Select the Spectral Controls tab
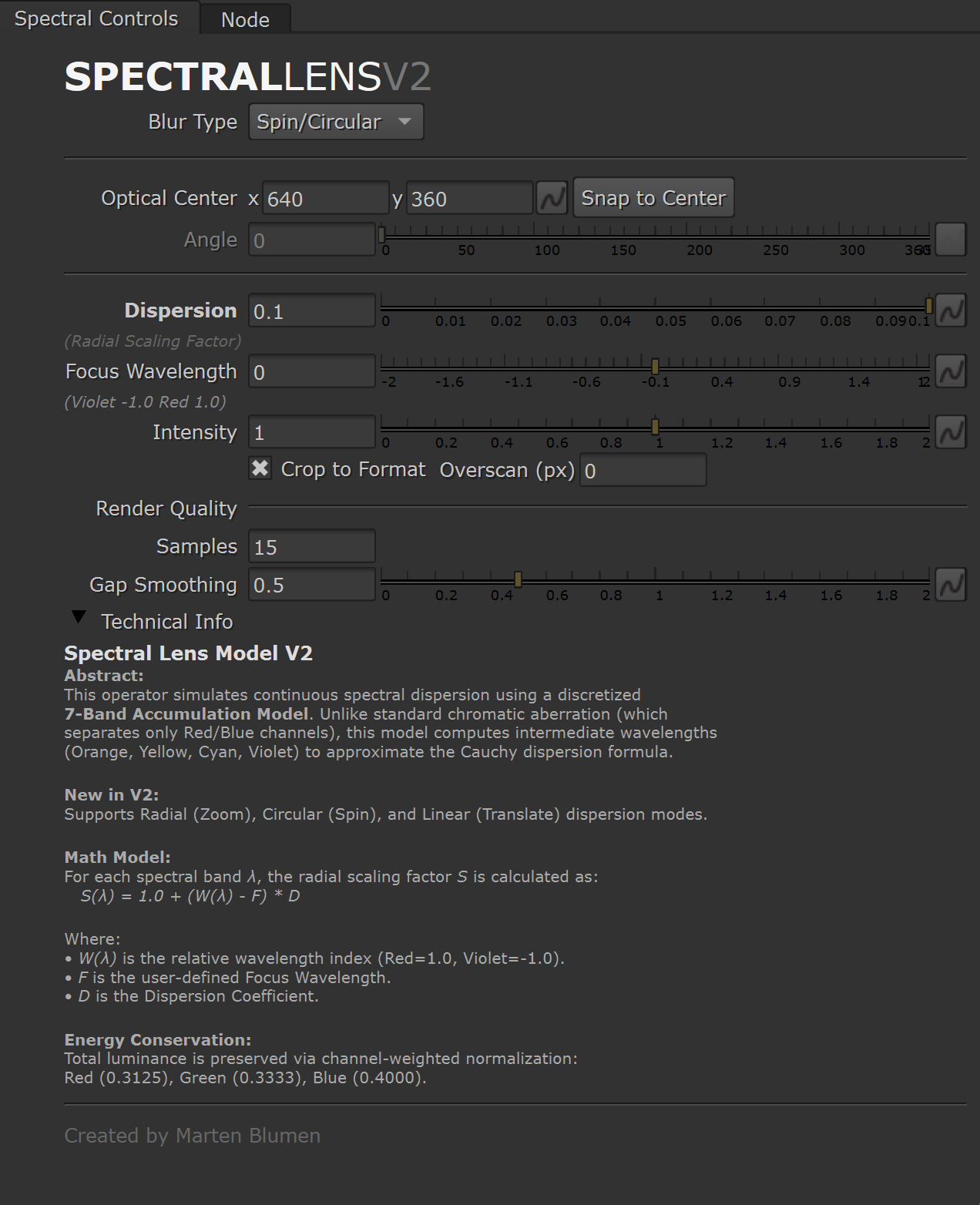Viewport: 980px width, 1205px height. pyautogui.click(x=96, y=18)
